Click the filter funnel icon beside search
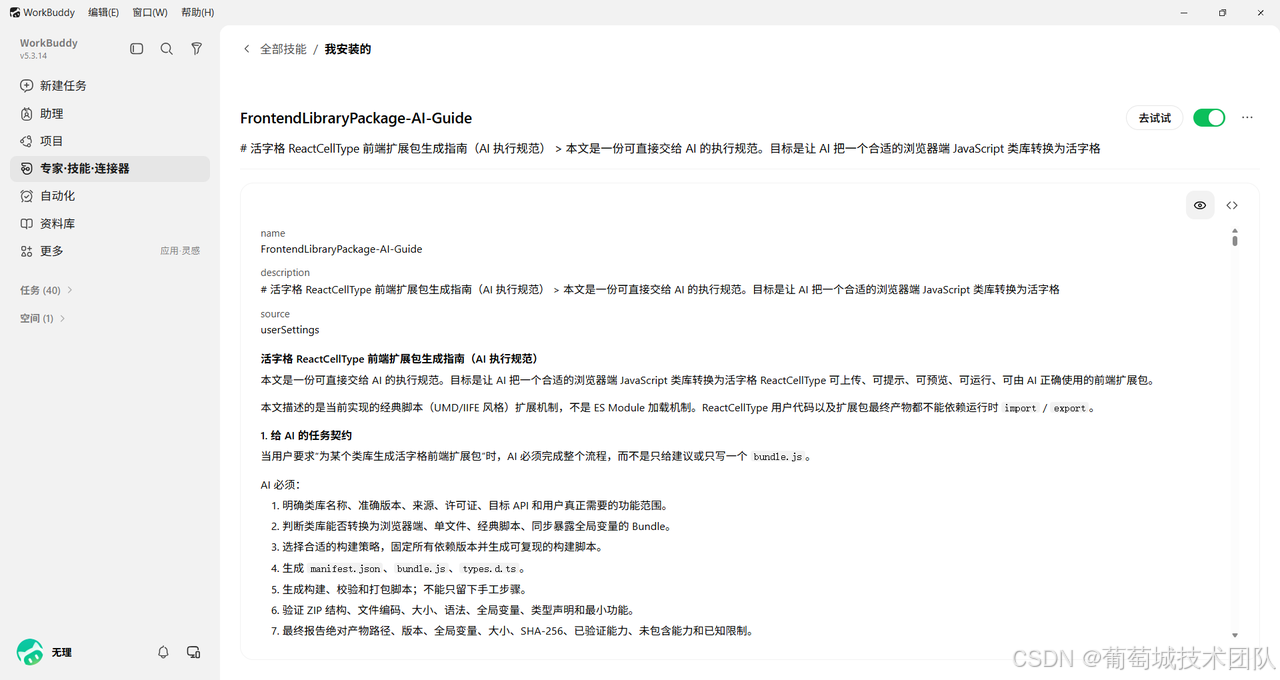 tap(197, 49)
